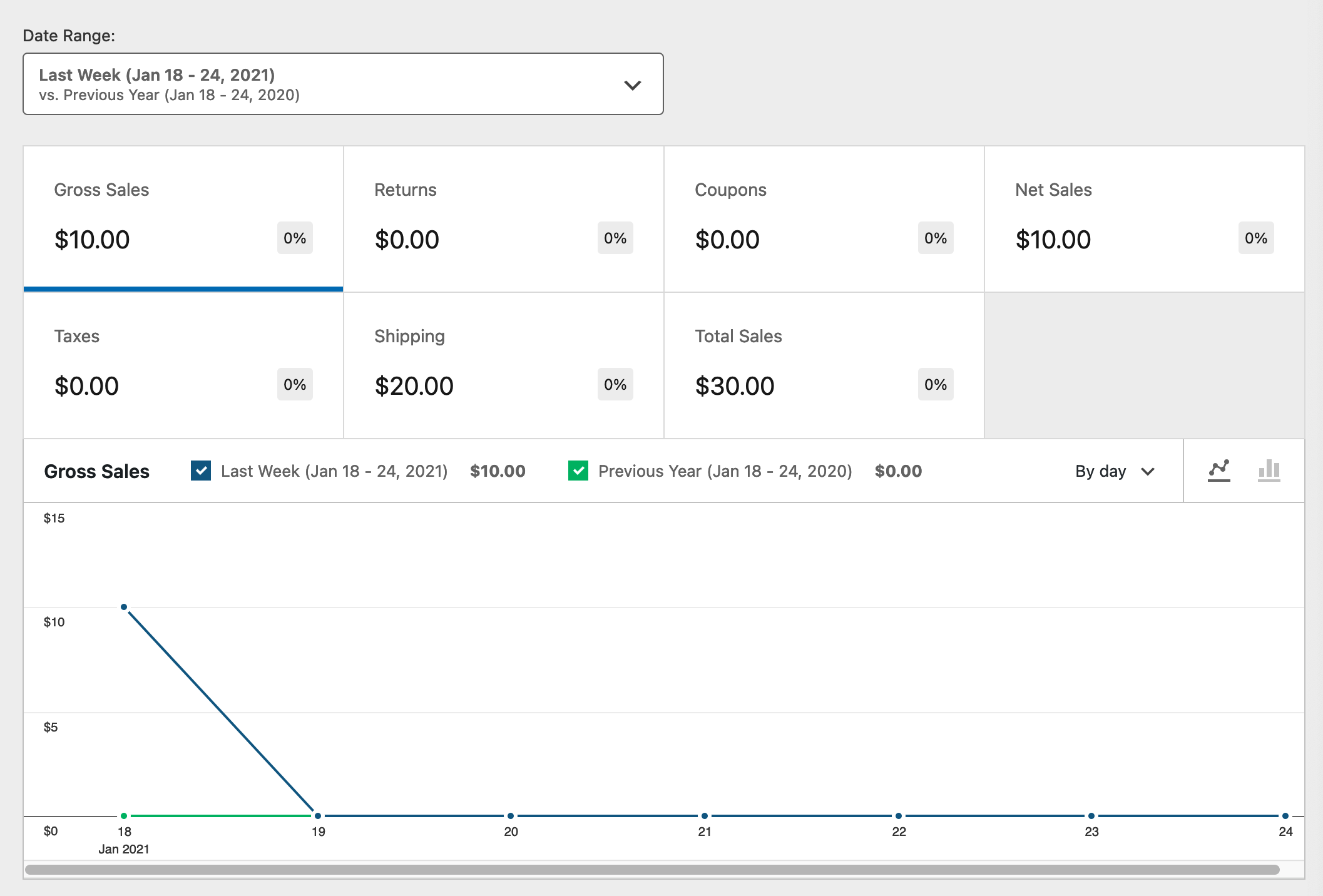This screenshot has width=1323, height=896.
Task: Select the Total Sales summary card
Action: [824, 365]
